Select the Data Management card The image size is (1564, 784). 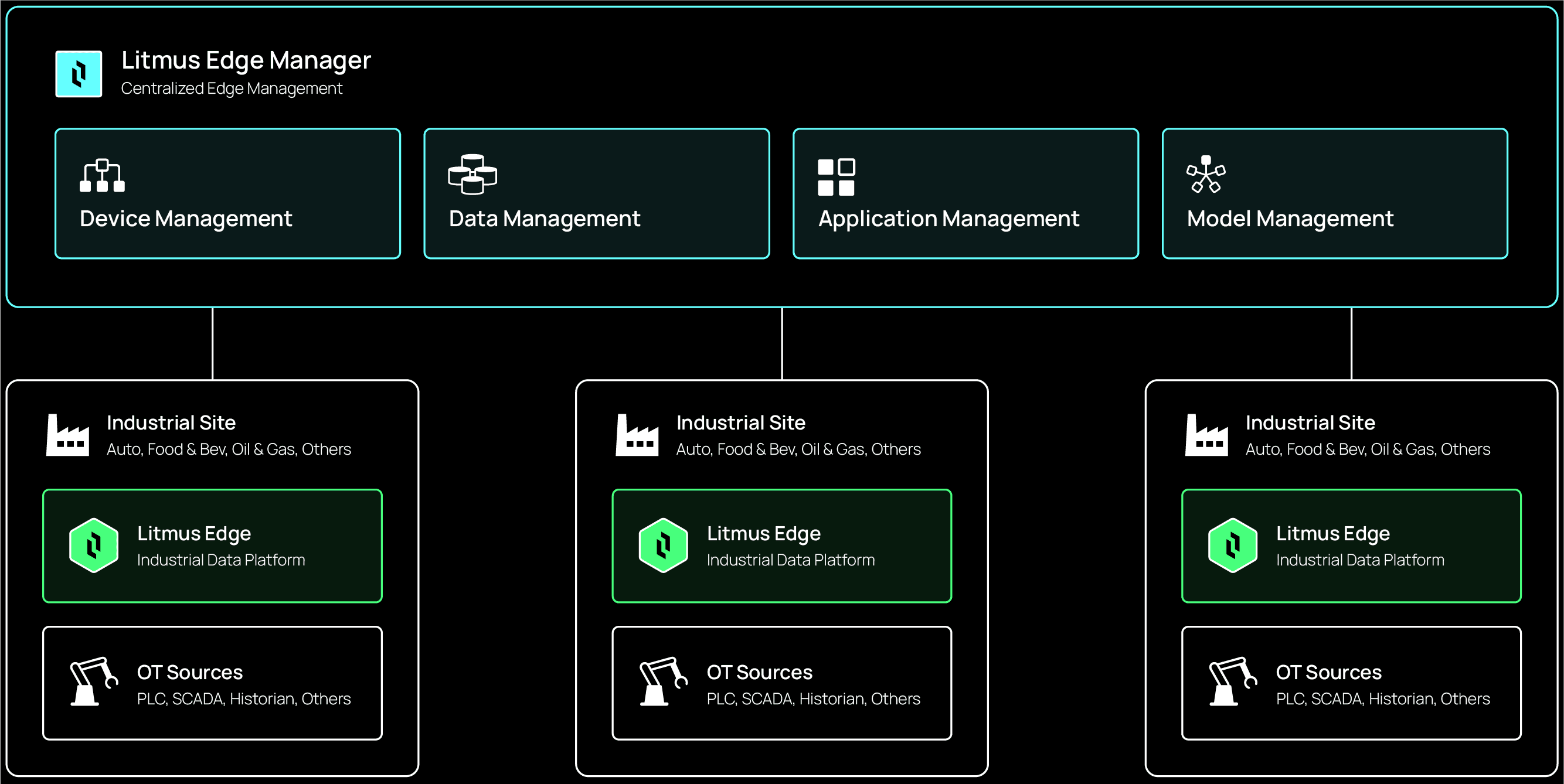pos(596,193)
